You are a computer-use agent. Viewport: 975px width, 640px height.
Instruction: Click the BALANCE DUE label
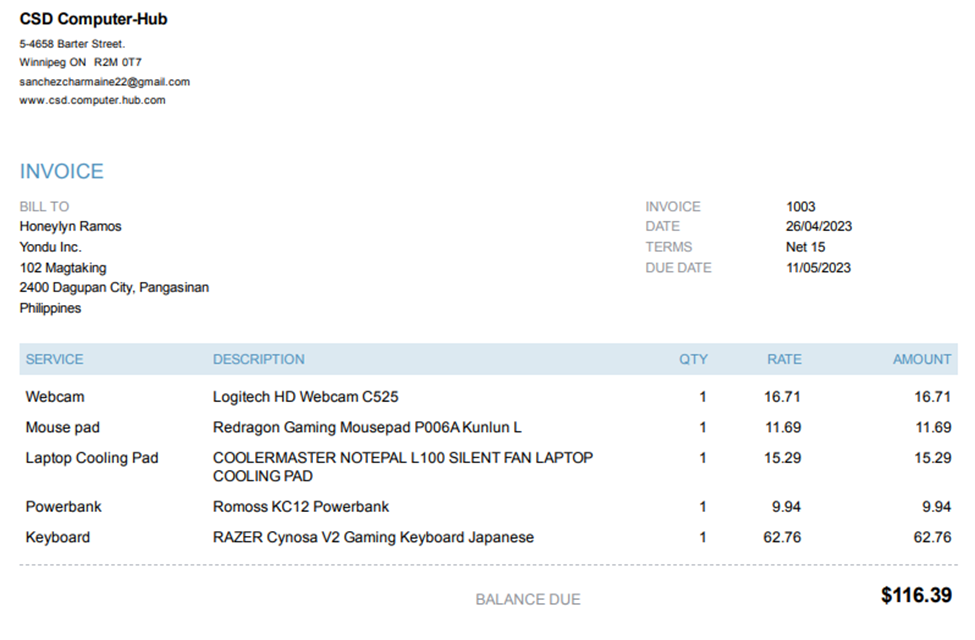click(x=528, y=600)
